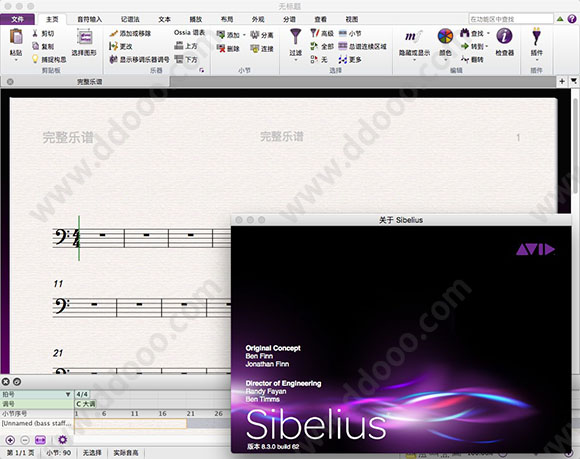Open the 插件 (Plug-ins) dropdown

[x=537, y=60]
